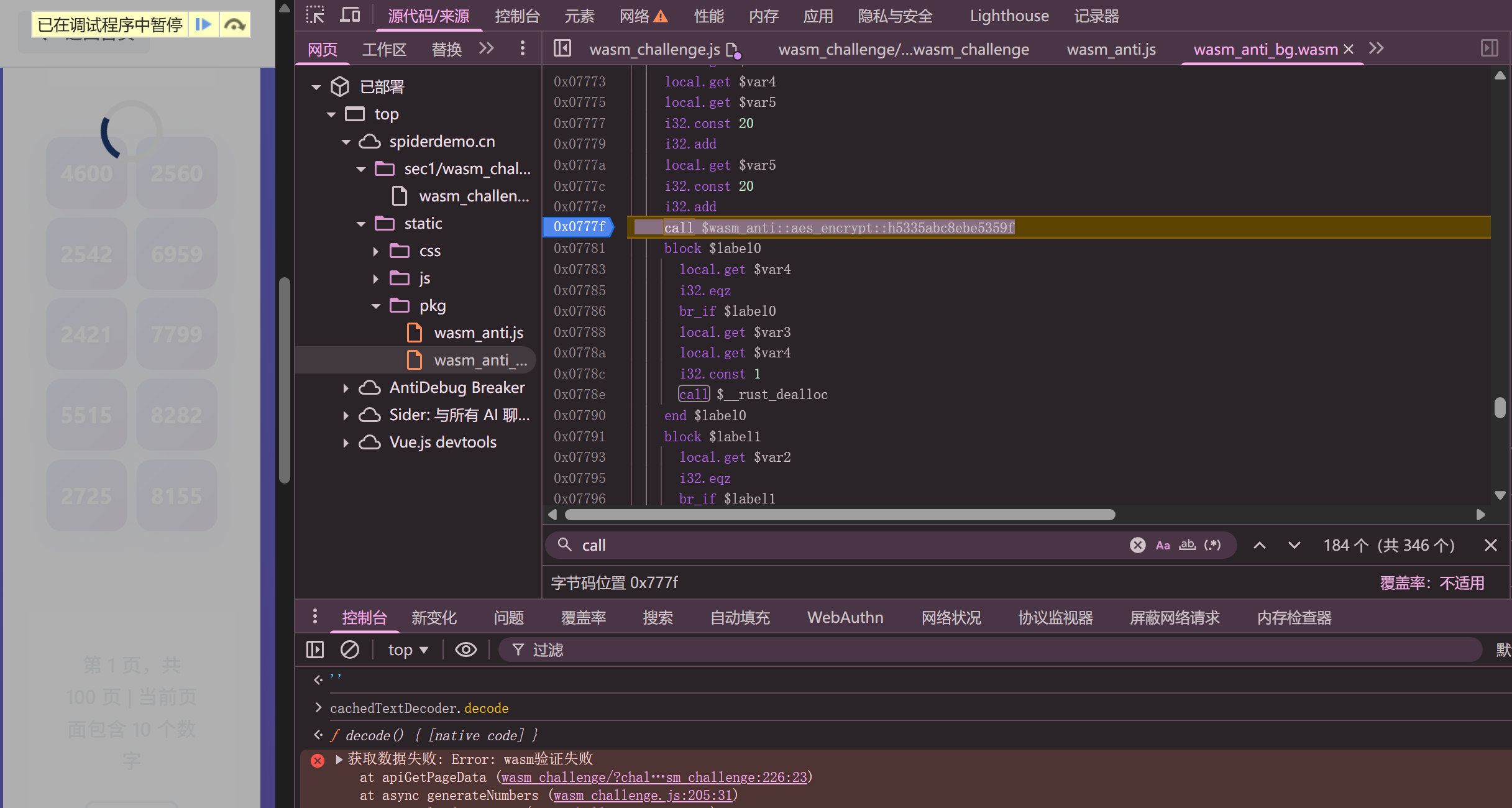This screenshot has width=1512, height=808.
Task: Toggle whole word match option
Action: pos(1188,545)
